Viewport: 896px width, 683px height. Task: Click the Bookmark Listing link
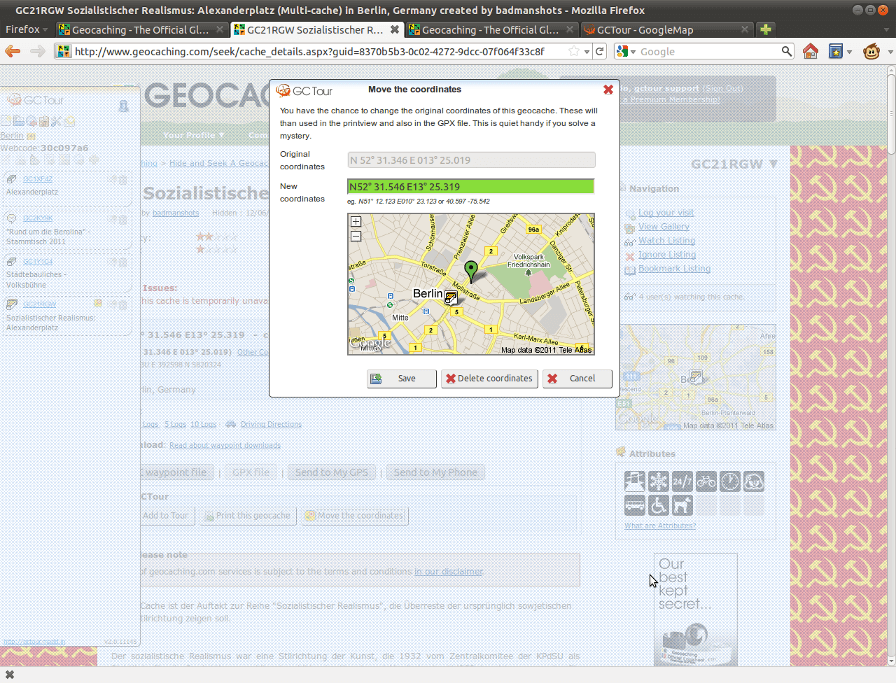pyautogui.click(x=674, y=268)
